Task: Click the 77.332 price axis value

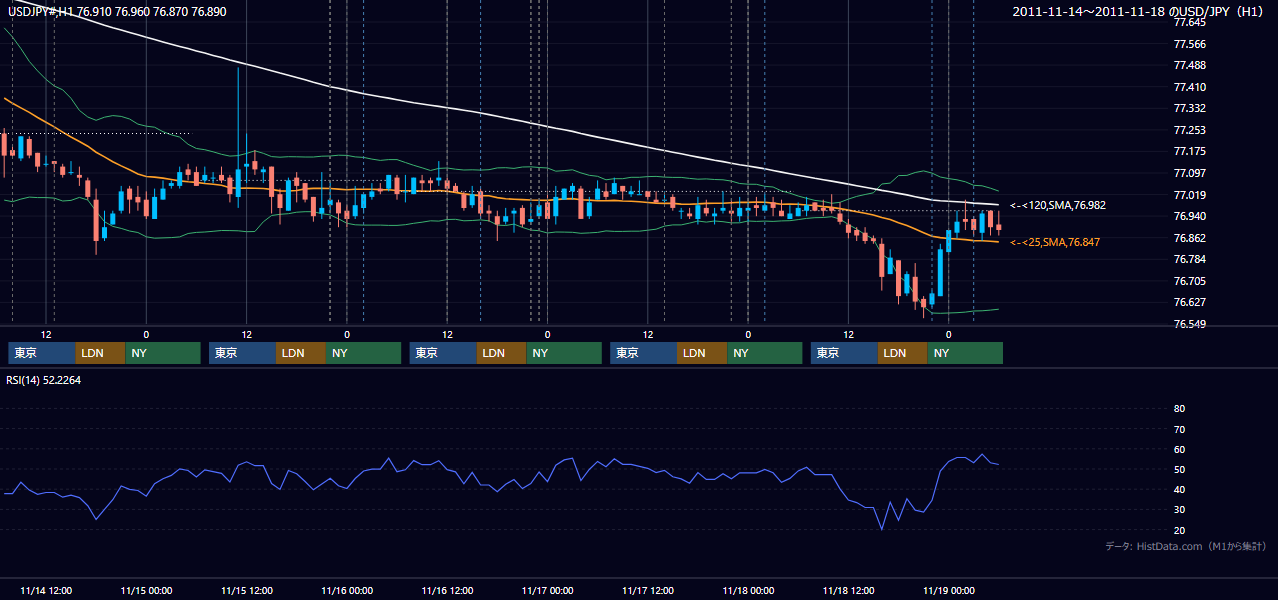Action: [x=1189, y=108]
